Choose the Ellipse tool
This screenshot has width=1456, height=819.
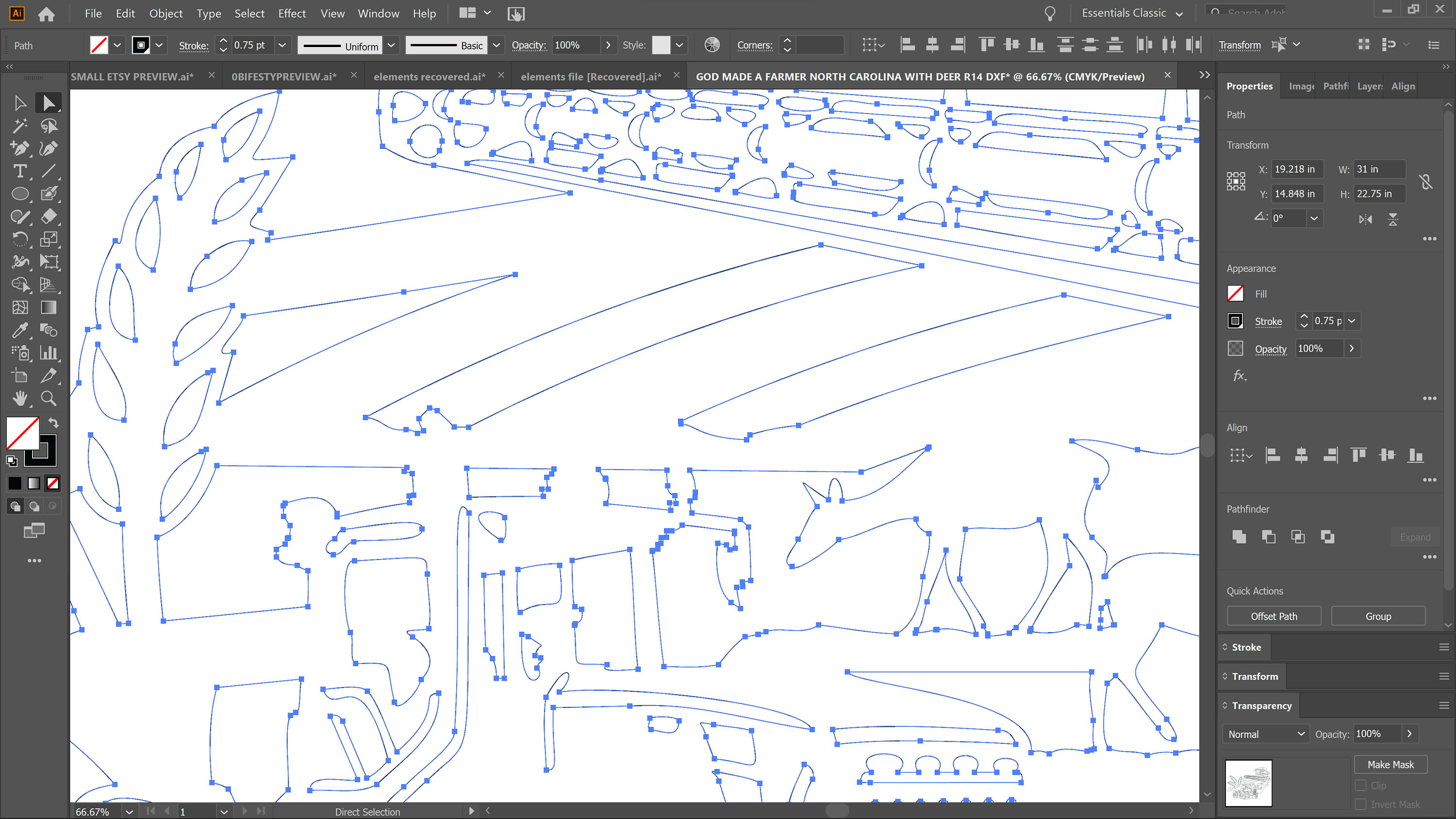(x=20, y=194)
